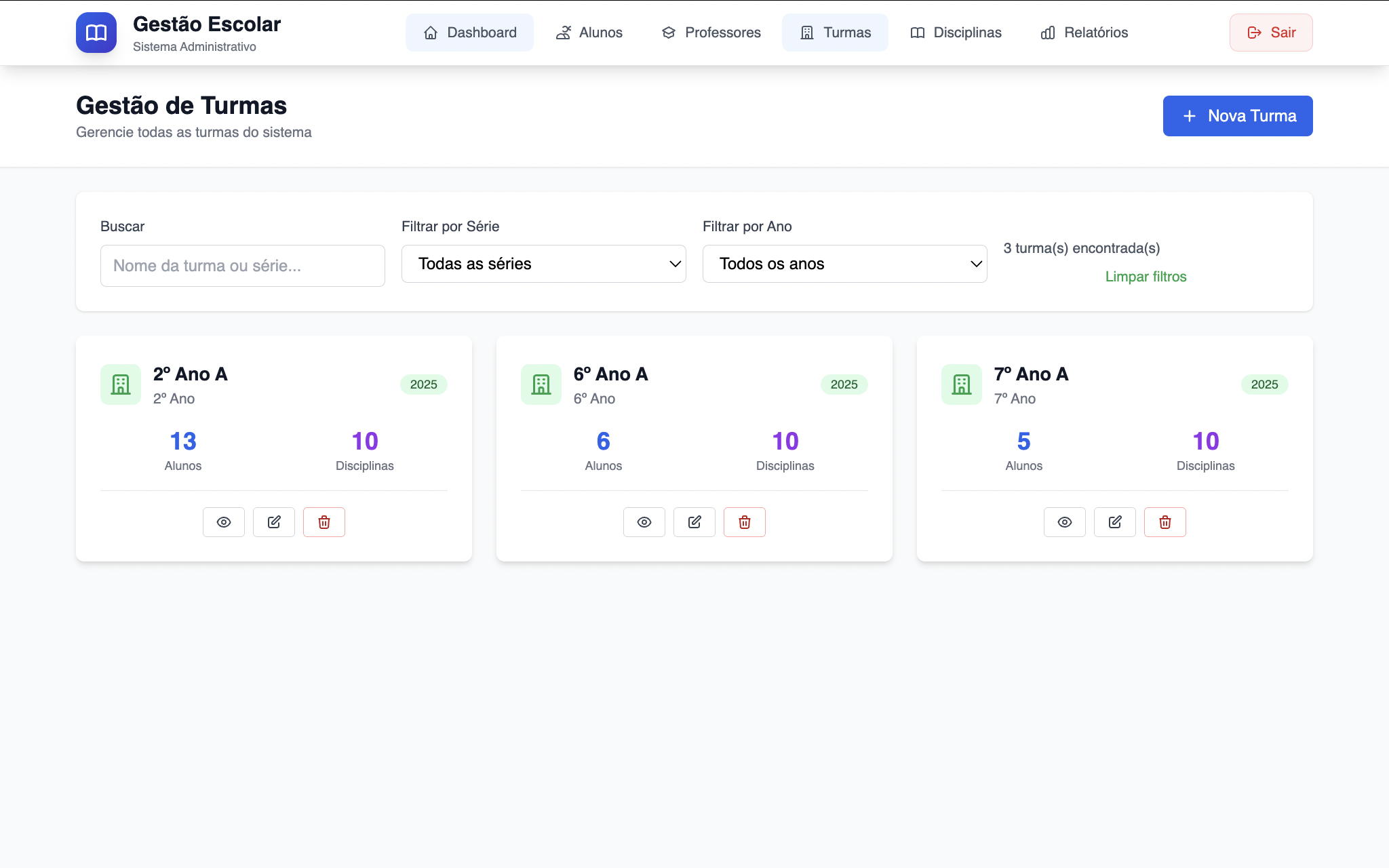Open the Todas as séries dropdown
Viewport: 1389px width, 868px height.
point(543,264)
